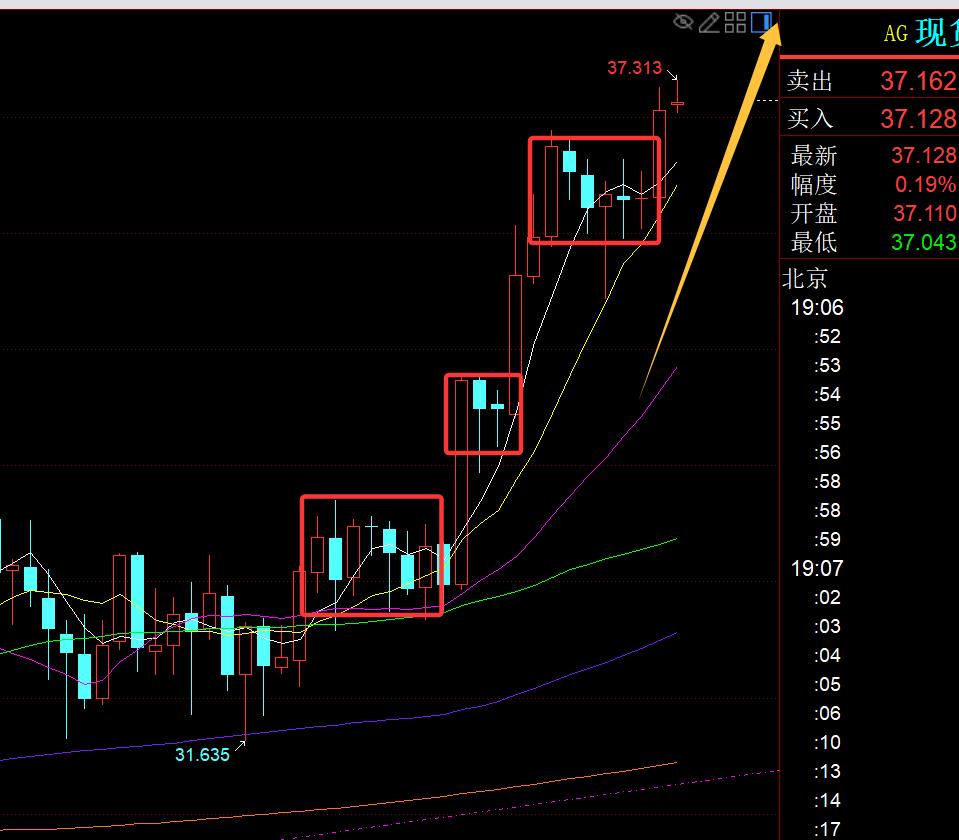Click the 31.635 low price marker
The width and height of the screenshot is (959, 840).
[x=202, y=755]
